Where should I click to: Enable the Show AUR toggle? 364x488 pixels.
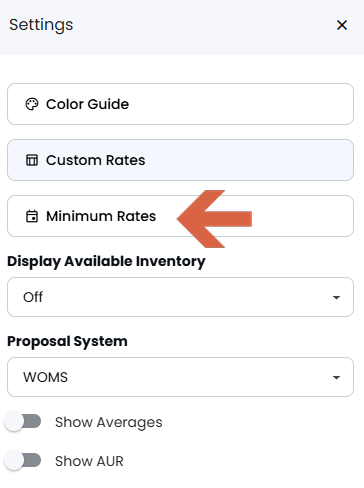pos(23,461)
